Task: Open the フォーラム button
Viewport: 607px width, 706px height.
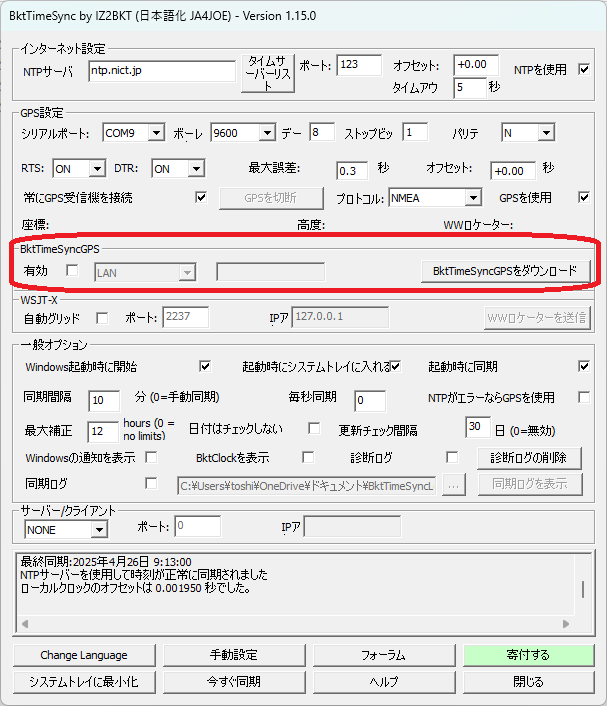Action: click(x=384, y=655)
